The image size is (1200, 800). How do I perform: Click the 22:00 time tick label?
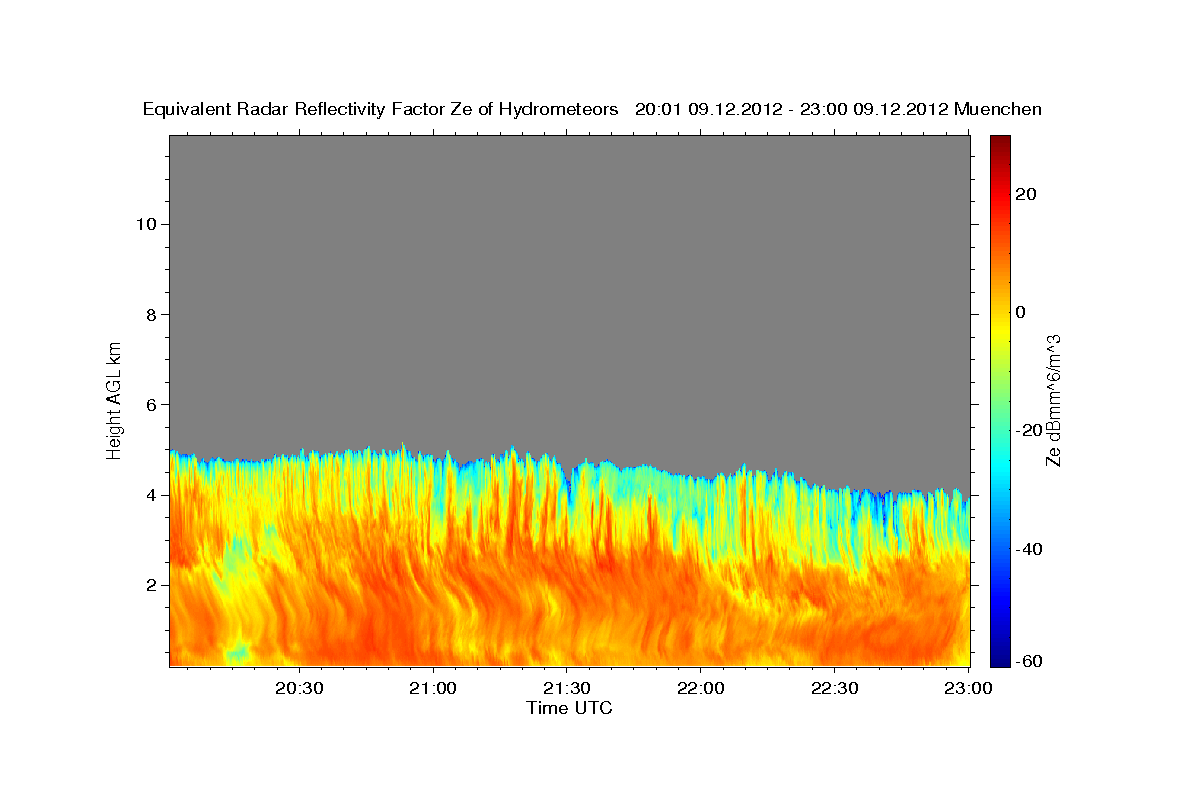tap(700, 688)
